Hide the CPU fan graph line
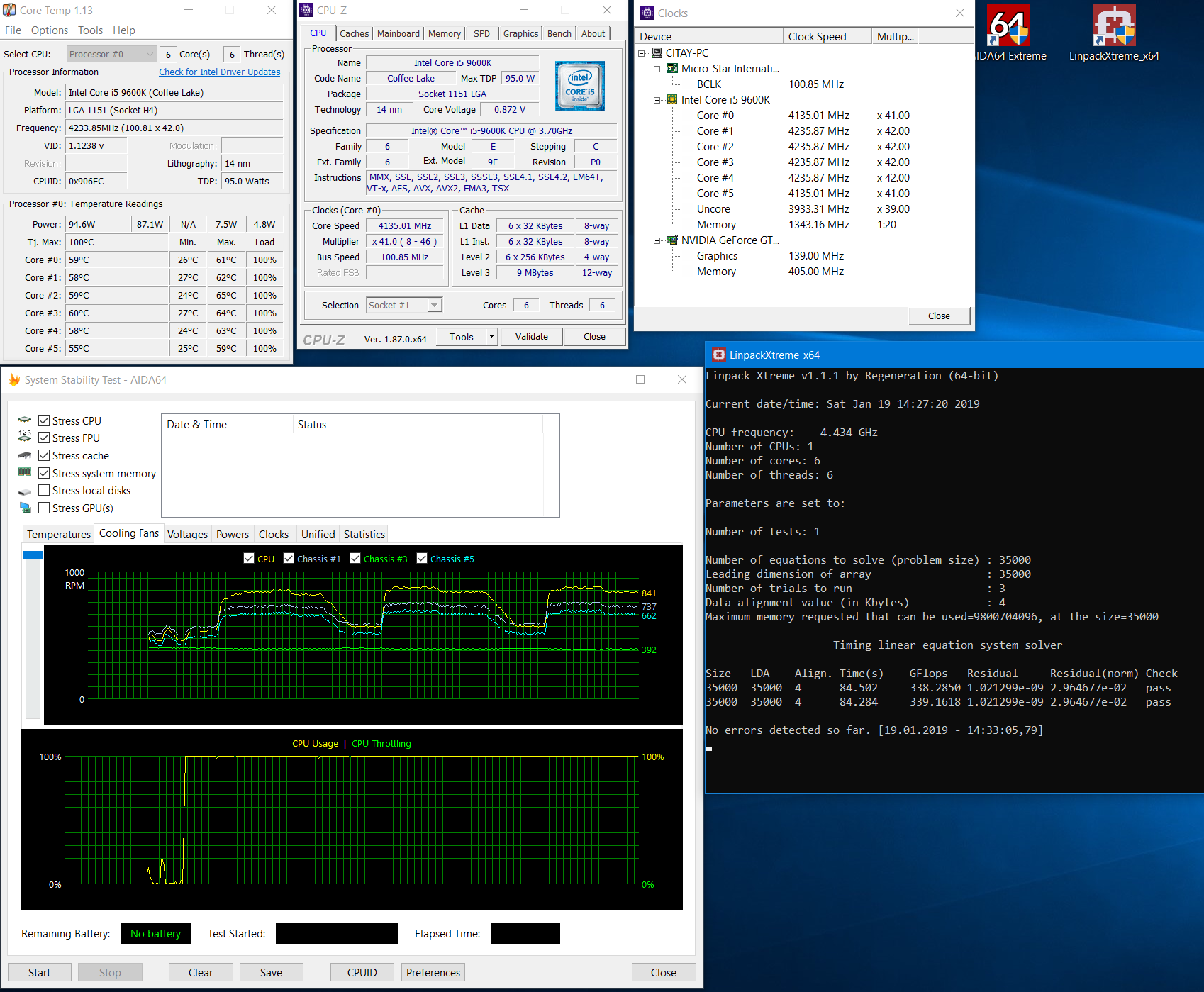The image size is (1204, 992). tap(249, 558)
